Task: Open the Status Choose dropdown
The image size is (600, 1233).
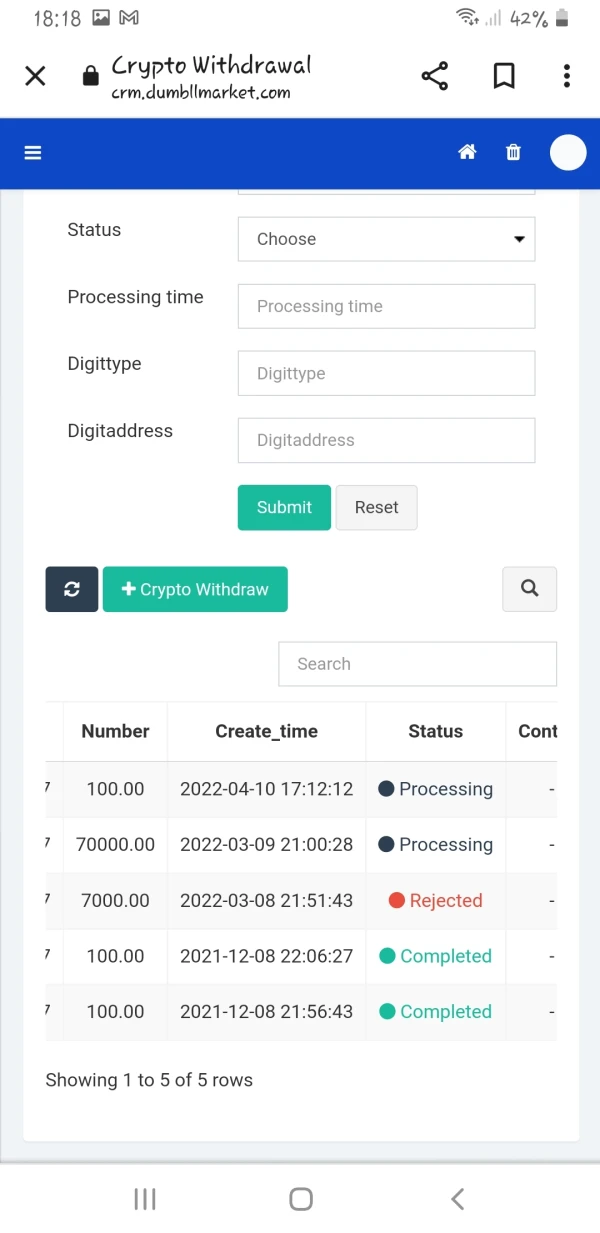Action: pos(386,239)
